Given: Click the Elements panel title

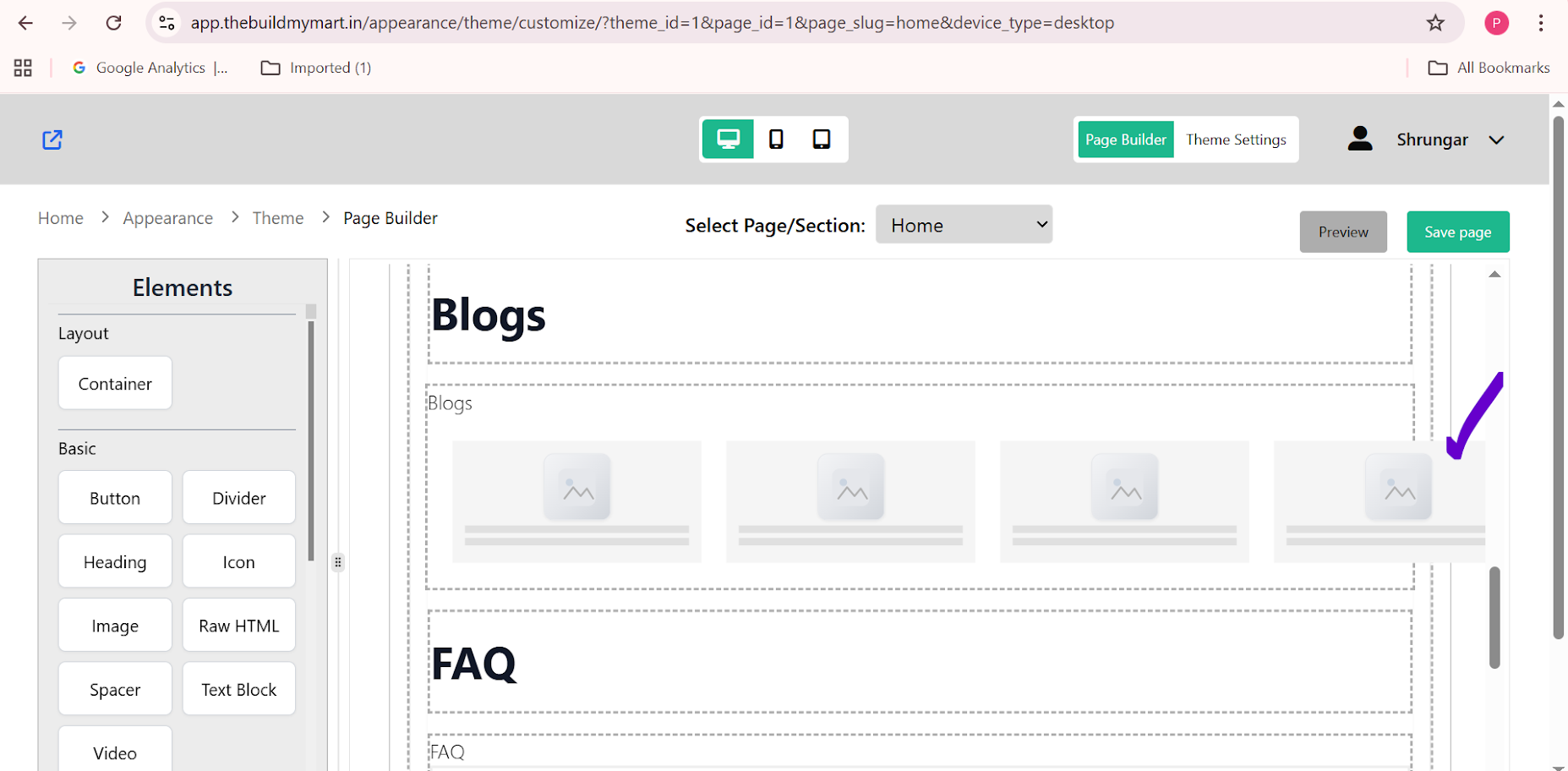Looking at the screenshot, I should click(183, 287).
